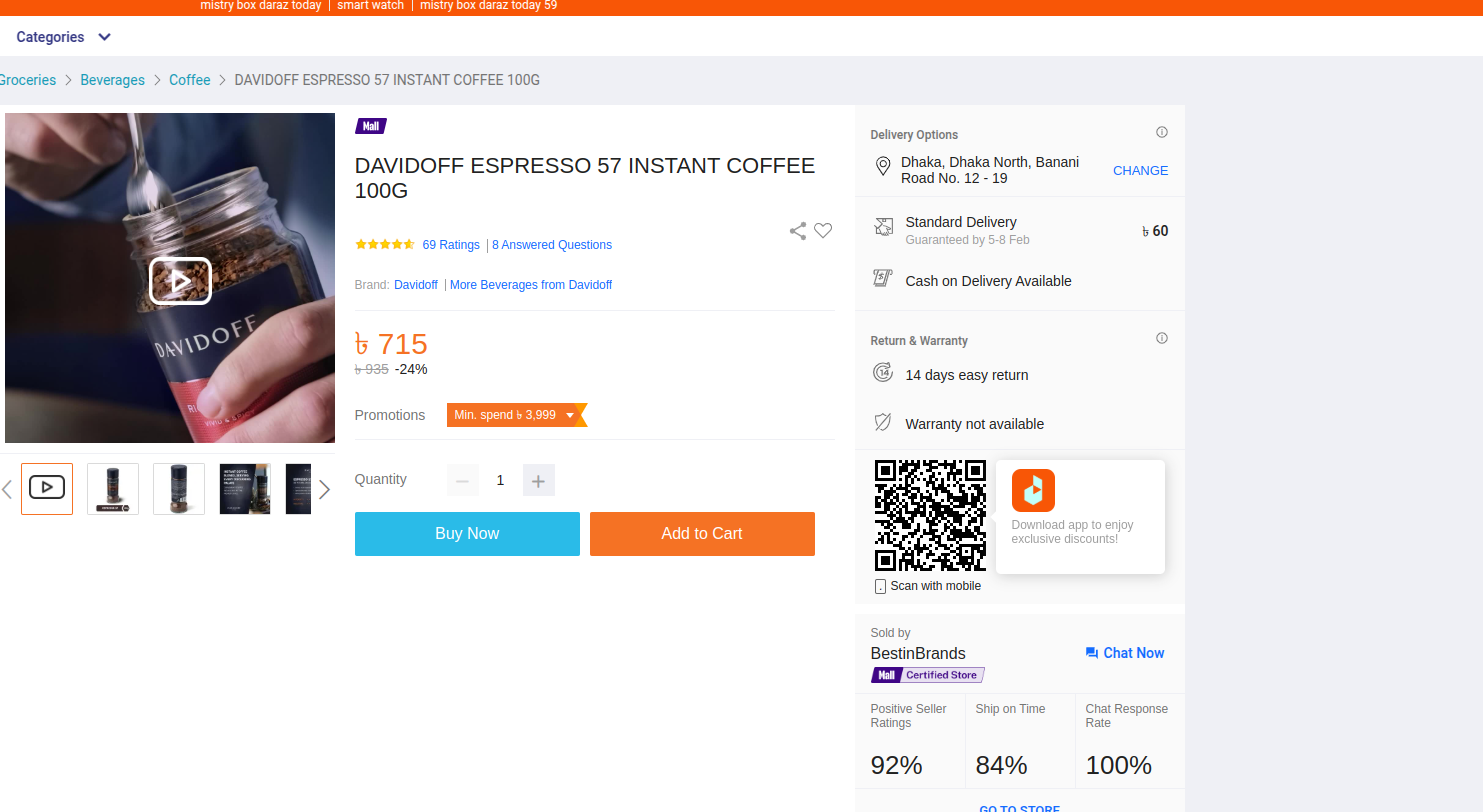Increase quantity with the plus button

pyautogui.click(x=538, y=481)
